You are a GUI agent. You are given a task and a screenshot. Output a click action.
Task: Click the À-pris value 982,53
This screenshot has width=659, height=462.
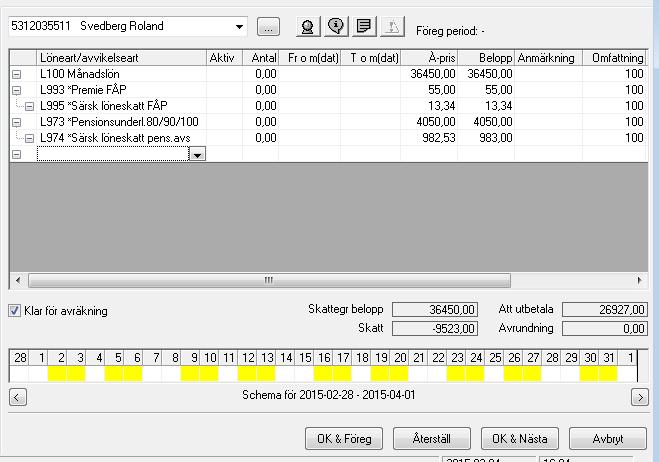[439, 138]
